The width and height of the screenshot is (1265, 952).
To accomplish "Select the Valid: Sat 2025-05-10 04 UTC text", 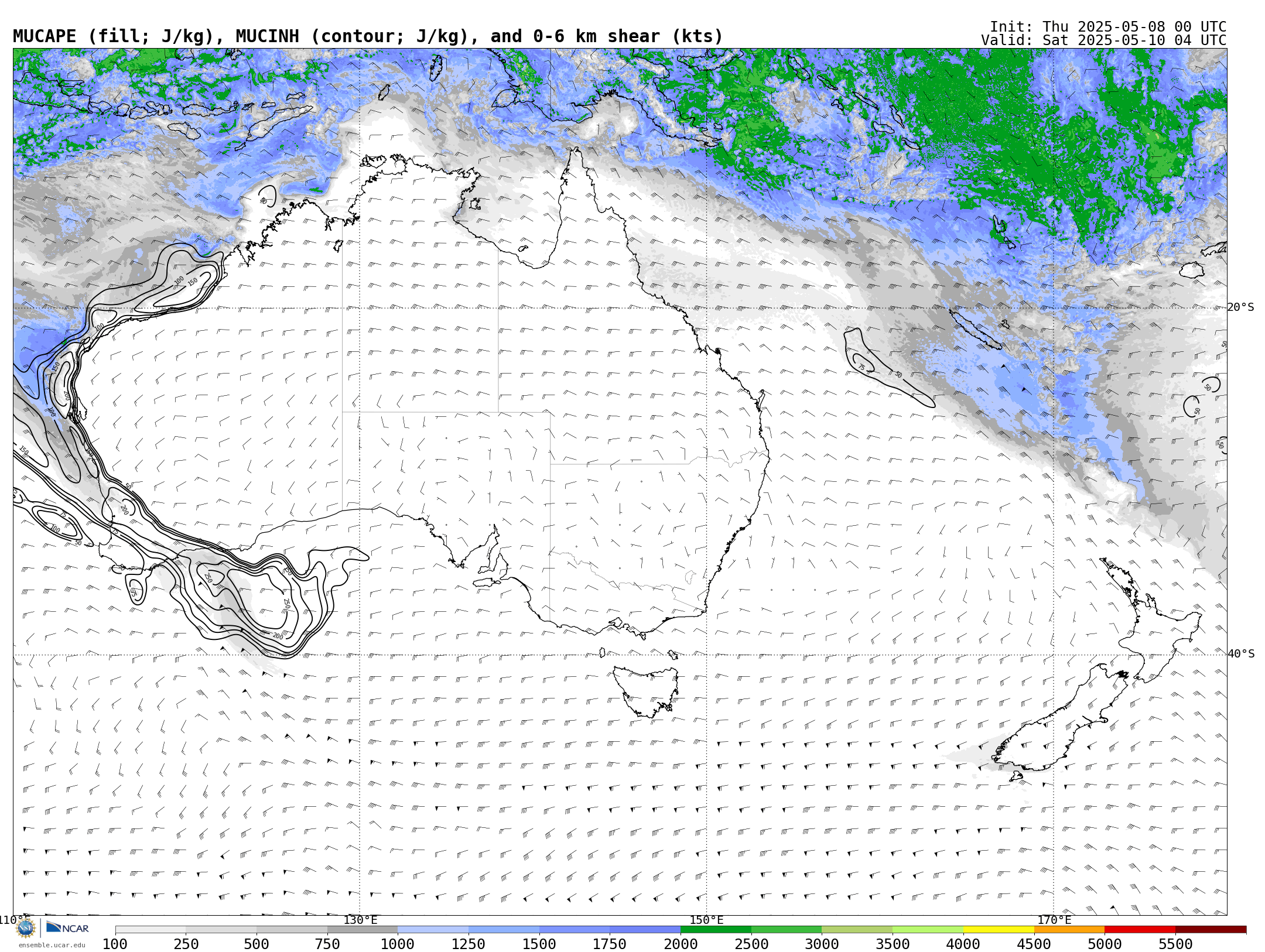I will click(1104, 40).
